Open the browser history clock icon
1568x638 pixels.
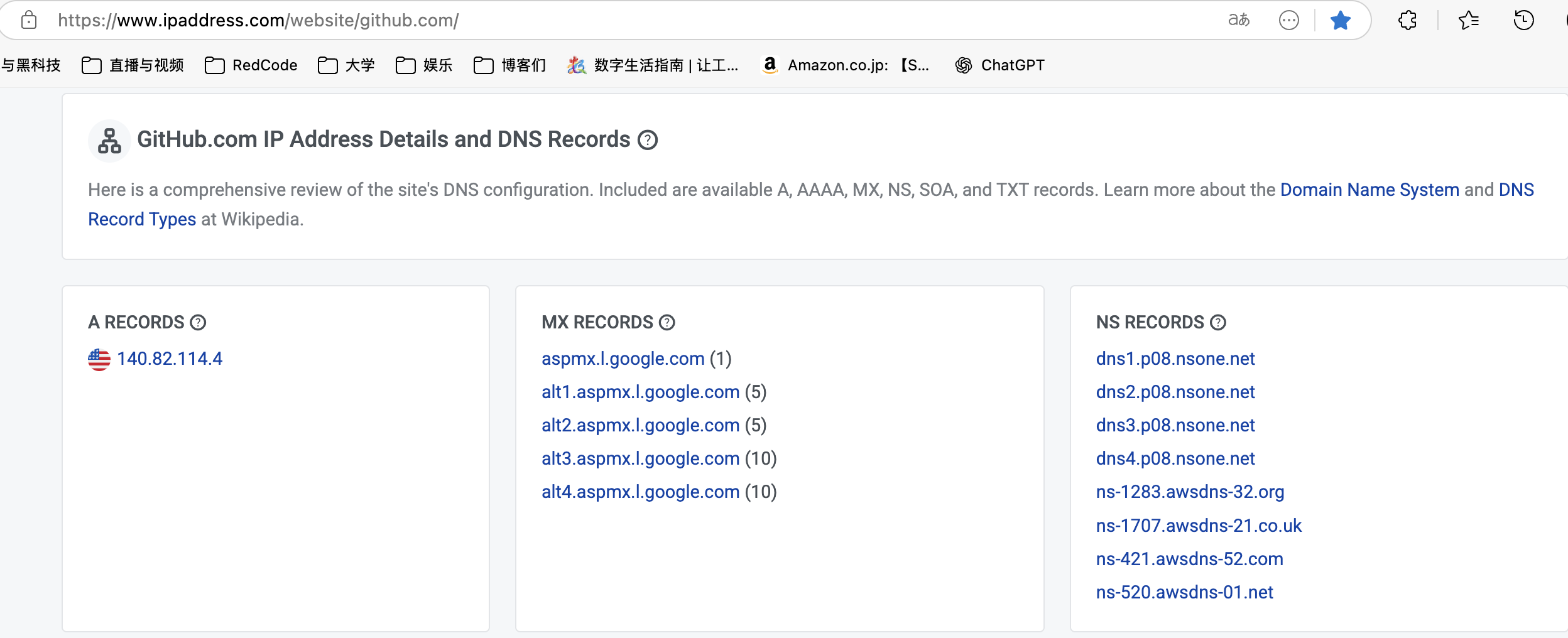point(1523,21)
